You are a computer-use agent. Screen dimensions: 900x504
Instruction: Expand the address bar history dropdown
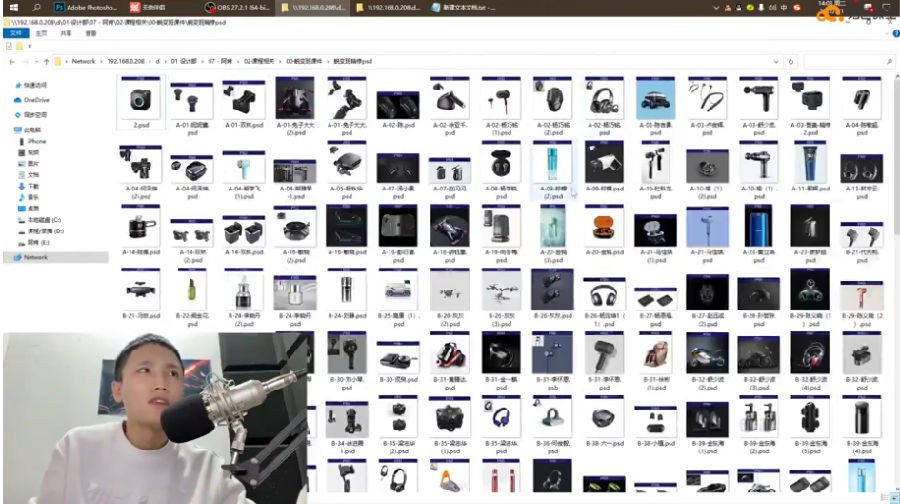(x=775, y=61)
